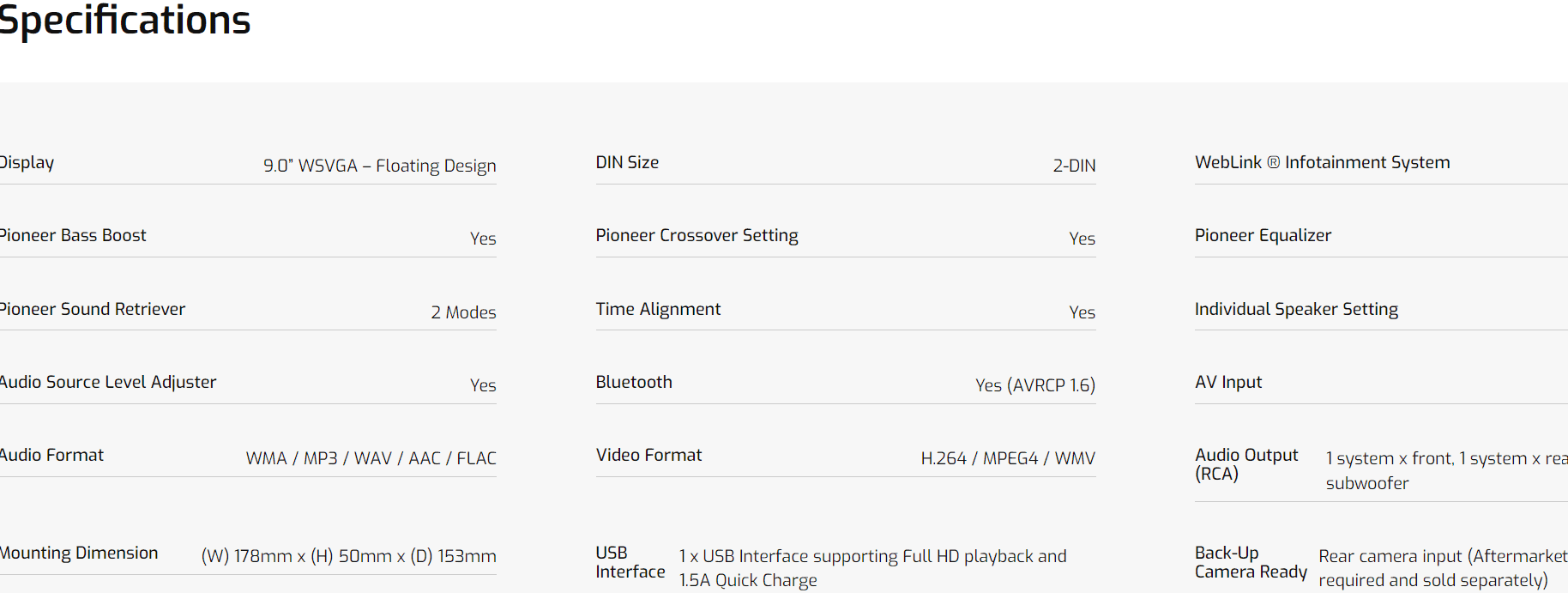1568x593 pixels.
Task: Click the Mounting Dimension label
Action: tap(79, 553)
